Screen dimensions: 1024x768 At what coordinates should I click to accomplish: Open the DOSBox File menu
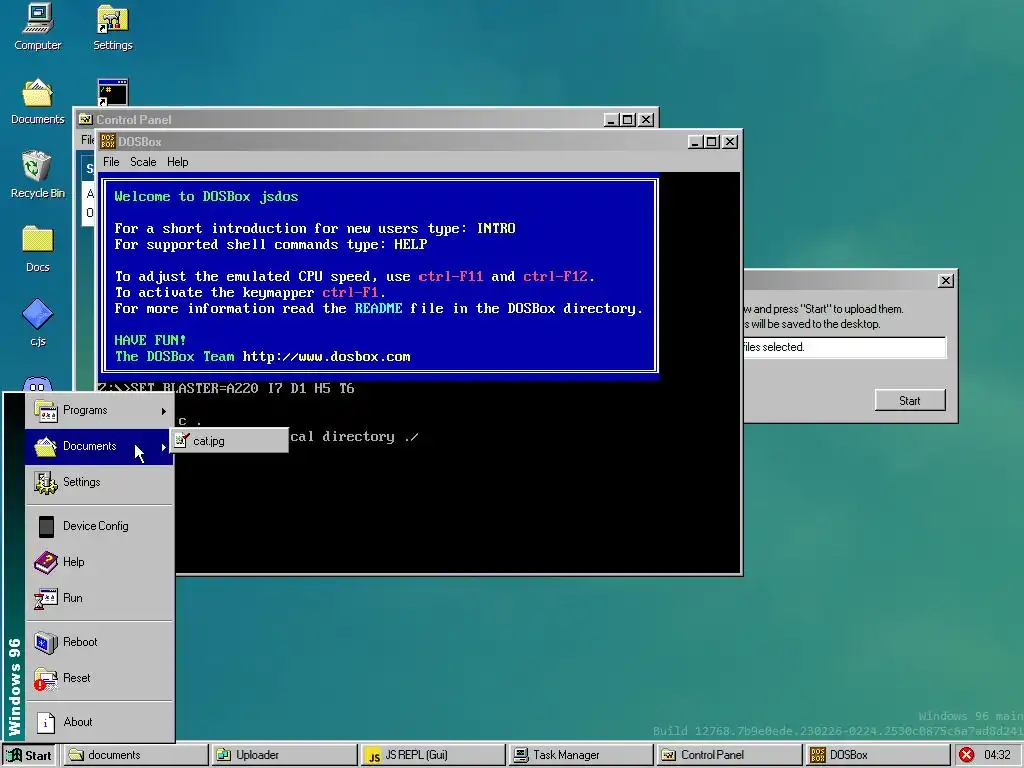click(111, 162)
